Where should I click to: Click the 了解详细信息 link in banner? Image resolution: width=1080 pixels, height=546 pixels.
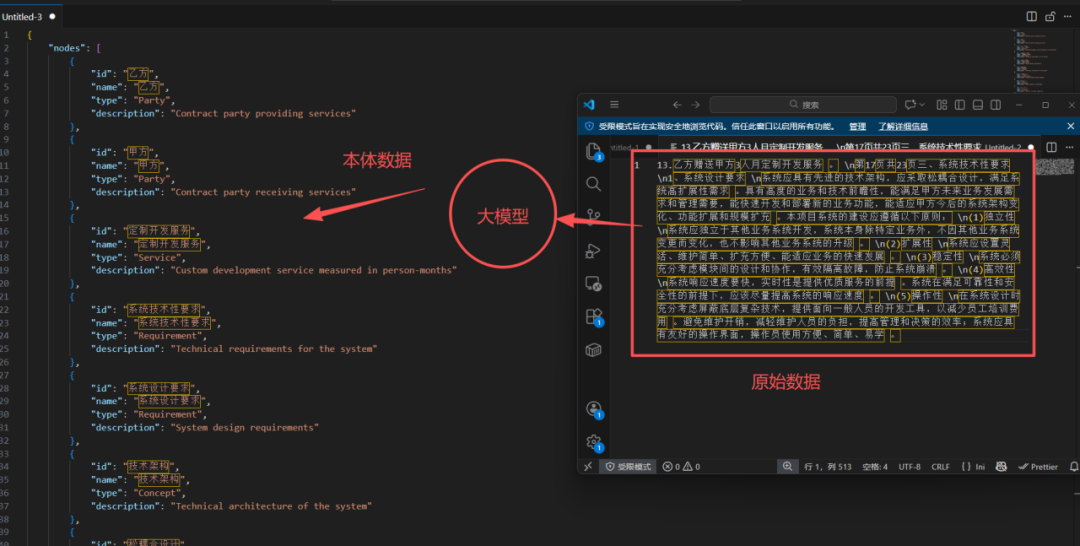(x=903, y=127)
